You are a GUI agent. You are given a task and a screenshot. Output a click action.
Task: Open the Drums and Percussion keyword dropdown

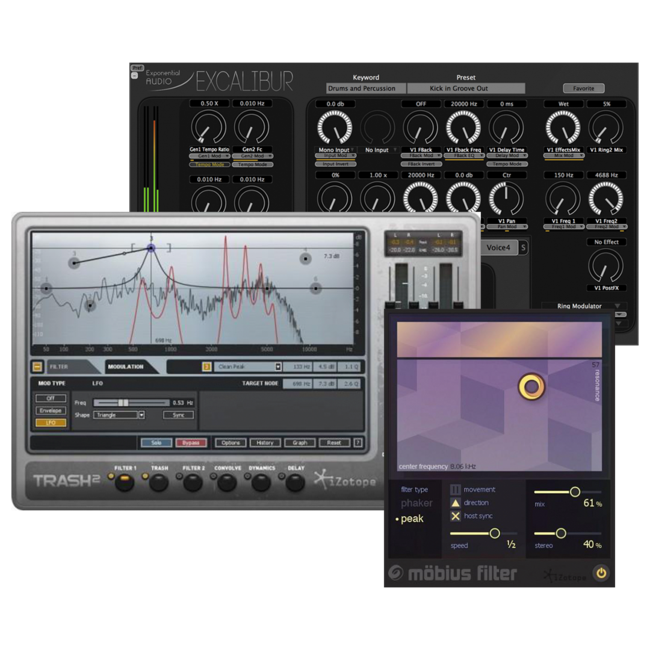(365, 89)
